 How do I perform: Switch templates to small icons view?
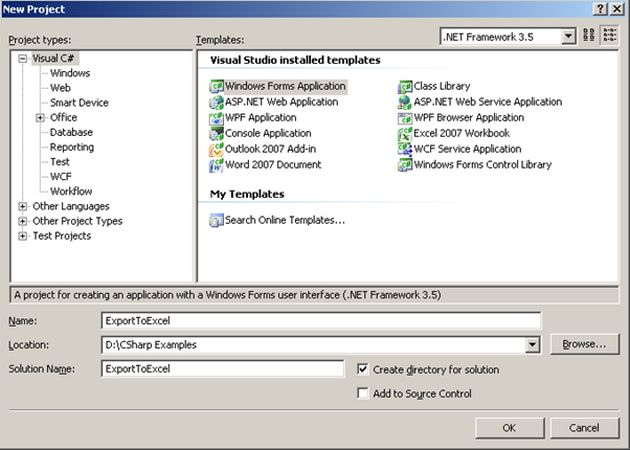610,35
